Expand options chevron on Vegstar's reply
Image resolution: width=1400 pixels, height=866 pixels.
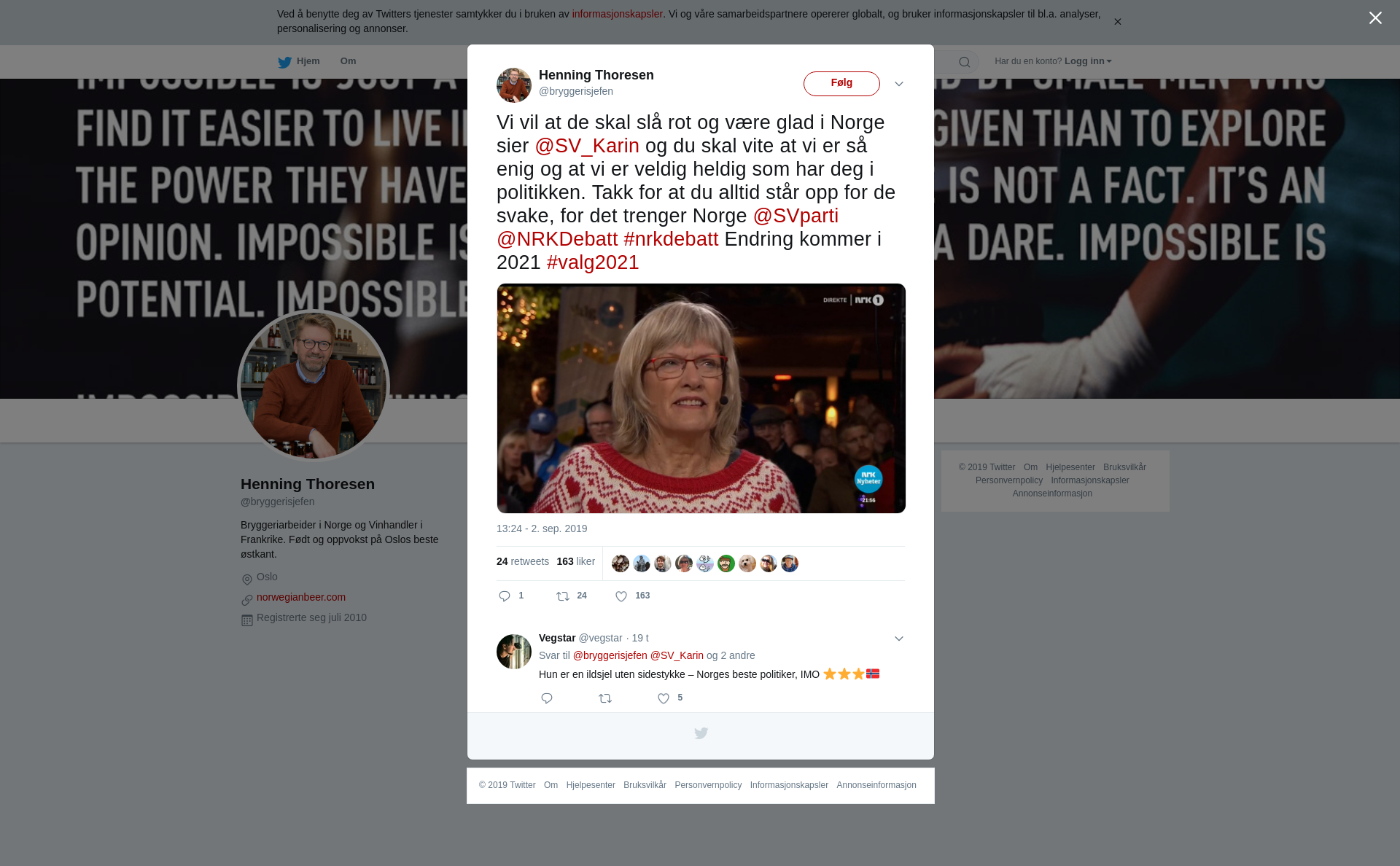point(899,639)
